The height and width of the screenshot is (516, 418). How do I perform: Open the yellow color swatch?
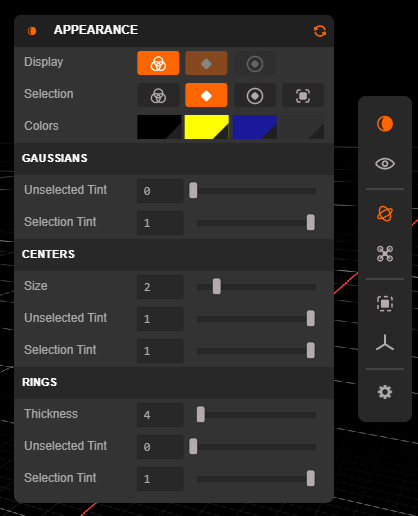[x=207, y=127]
